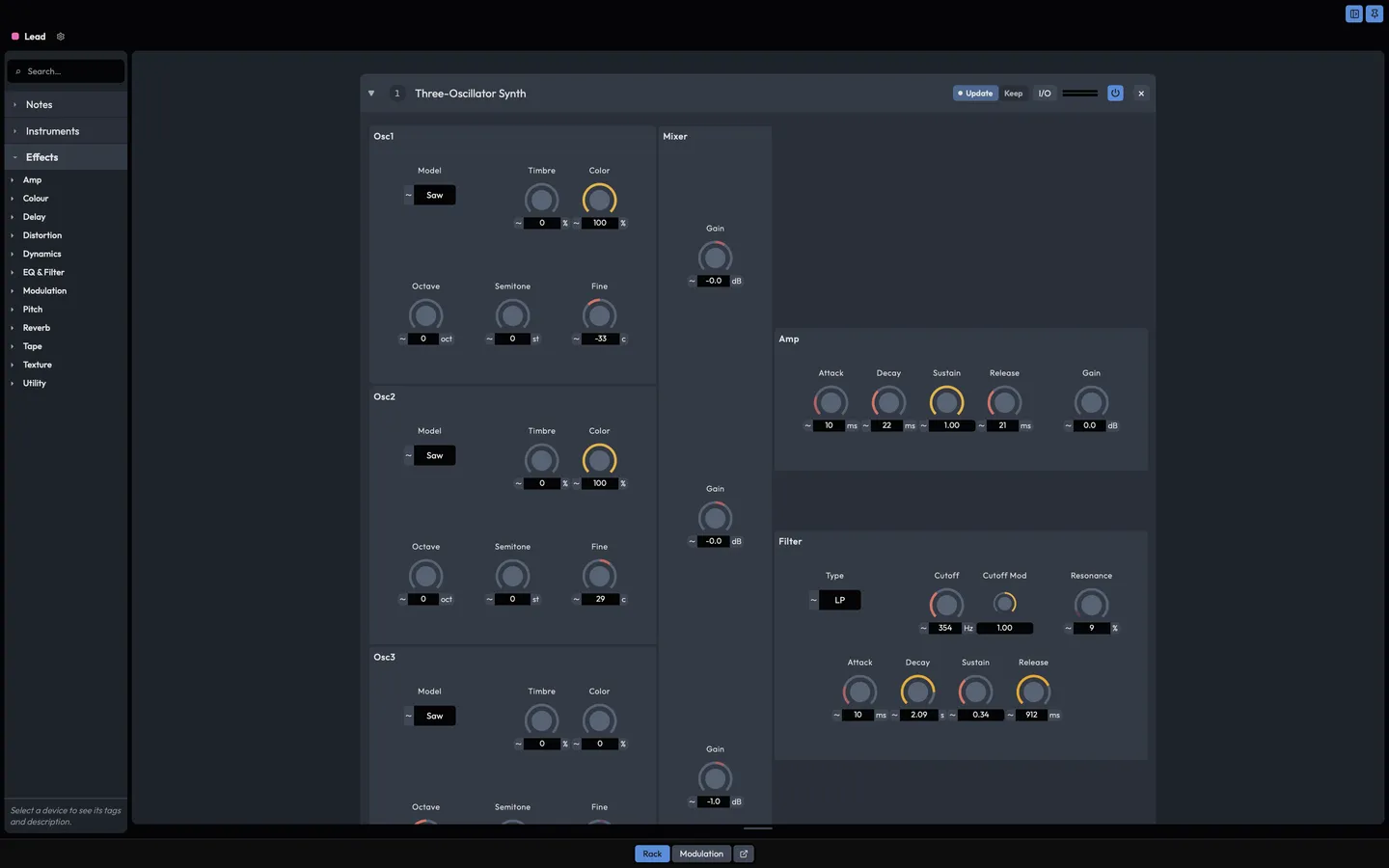Click the Osc3 Mixer Gain knob
This screenshot has width=1389, height=868.
[715, 778]
